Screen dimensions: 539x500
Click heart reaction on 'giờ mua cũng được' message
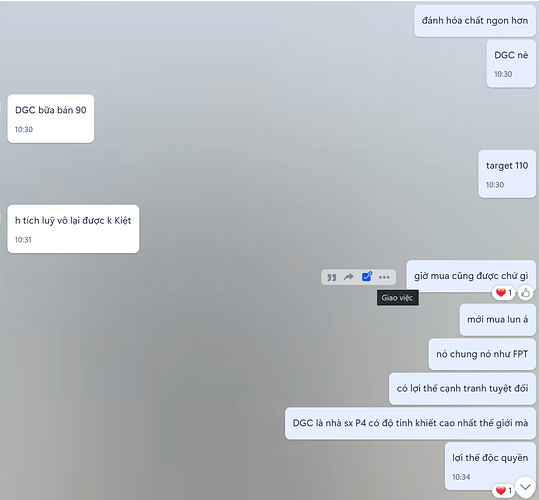(x=504, y=293)
